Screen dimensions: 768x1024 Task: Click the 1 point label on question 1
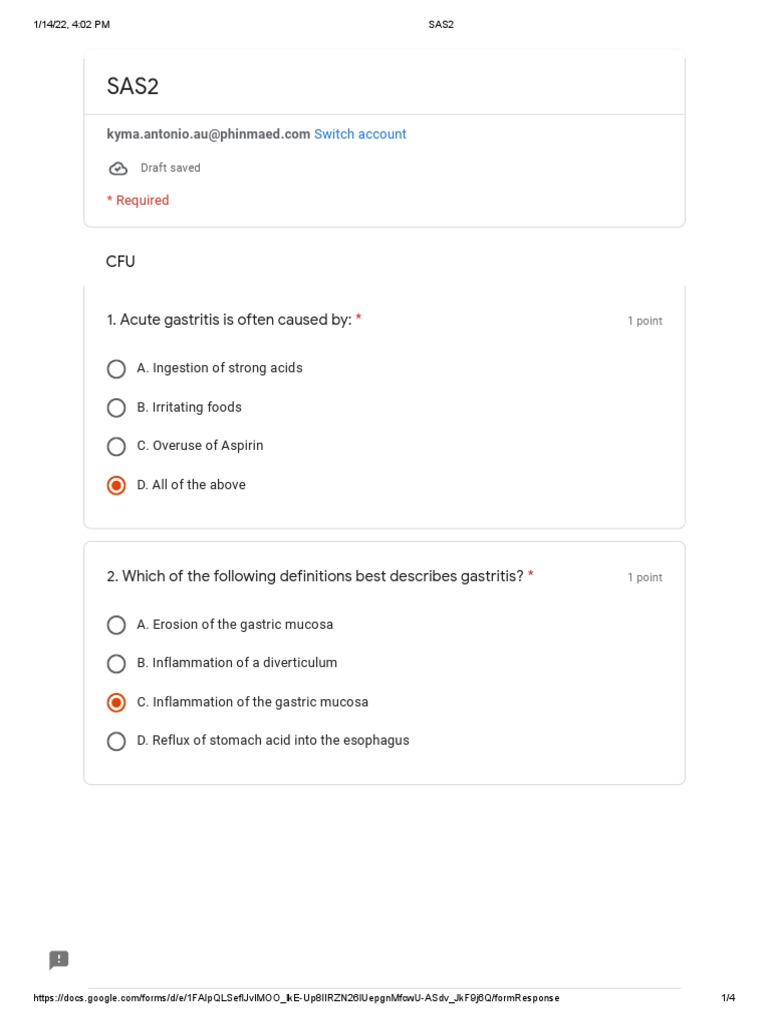tap(644, 321)
